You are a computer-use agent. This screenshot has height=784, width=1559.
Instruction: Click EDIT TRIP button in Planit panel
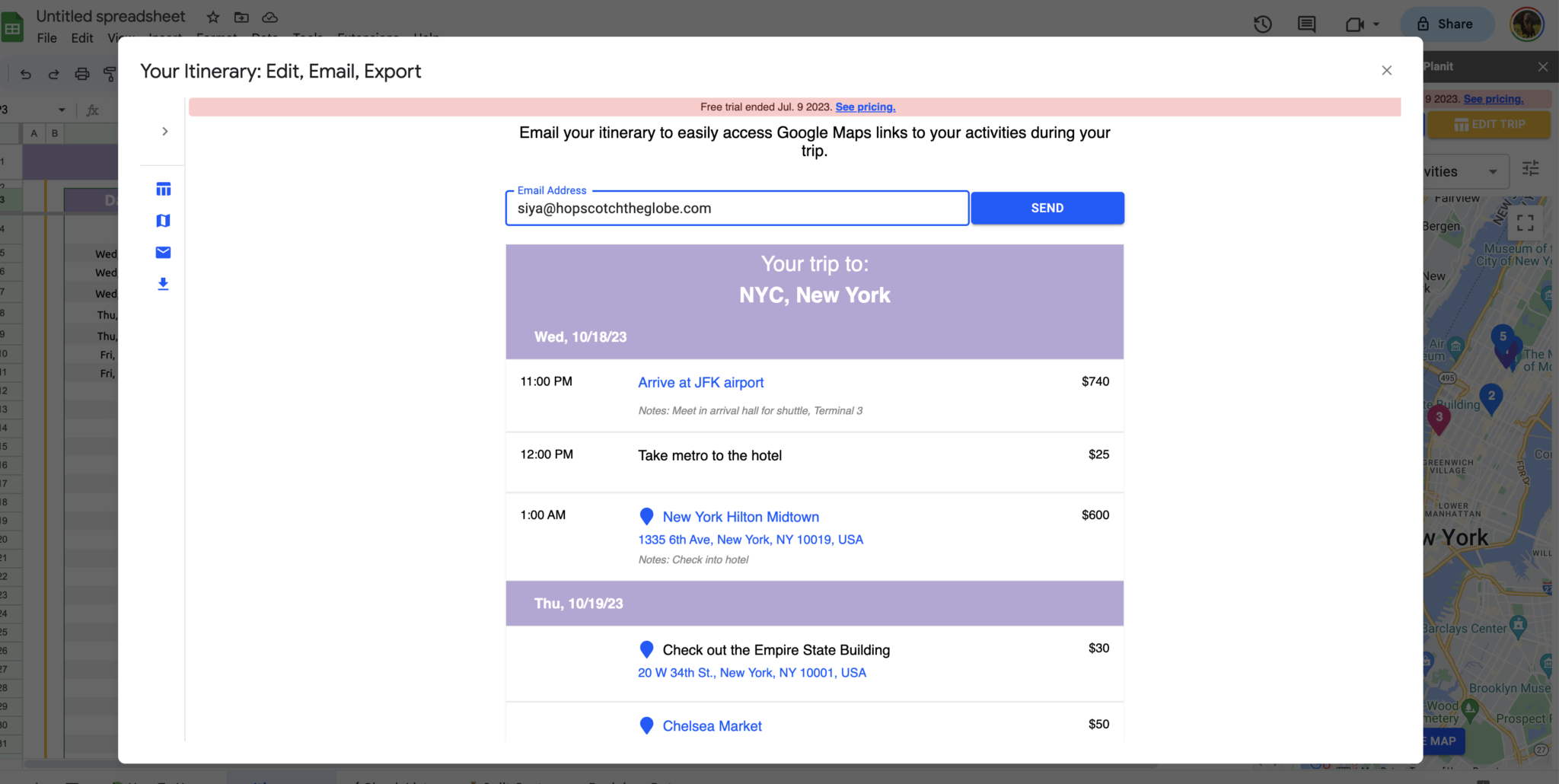[1488, 125]
